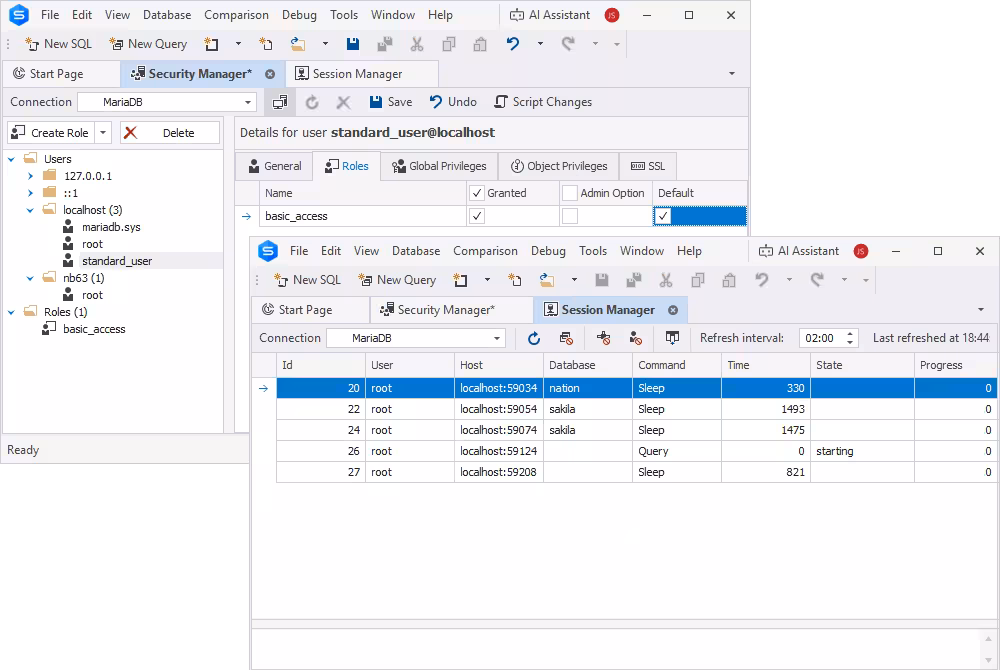Switch to the General tab
This screenshot has width=1000, height=670.
point(274,166)
